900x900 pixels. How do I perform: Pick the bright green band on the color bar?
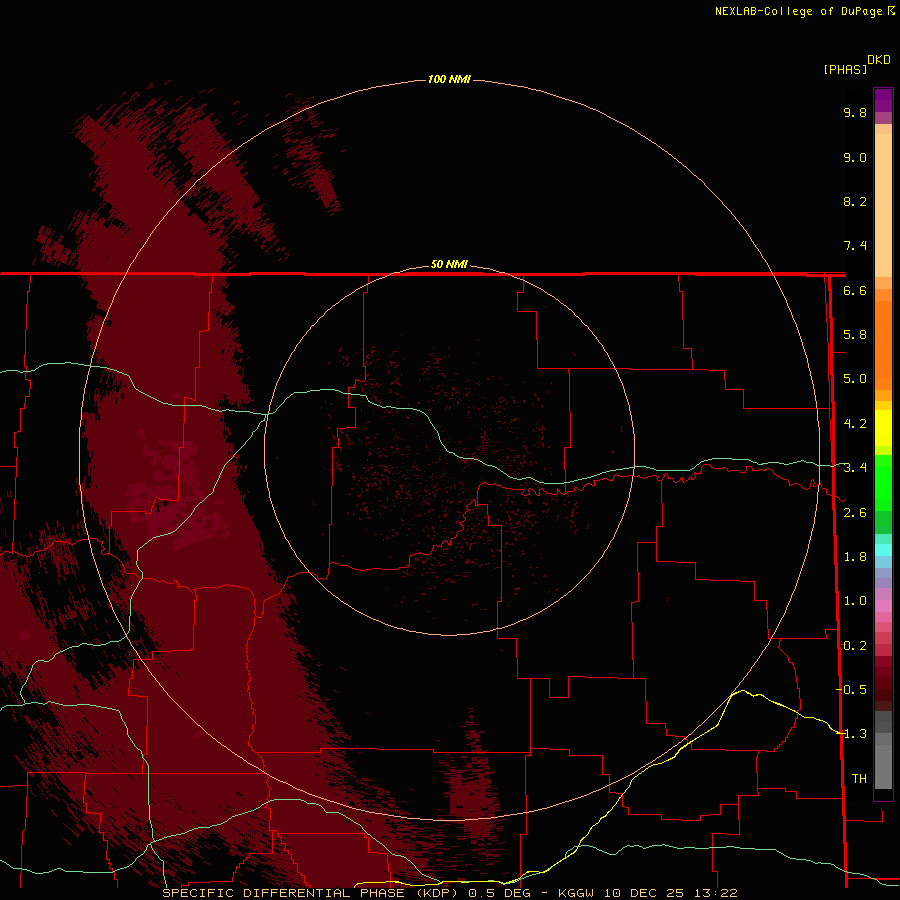point(883,482)
